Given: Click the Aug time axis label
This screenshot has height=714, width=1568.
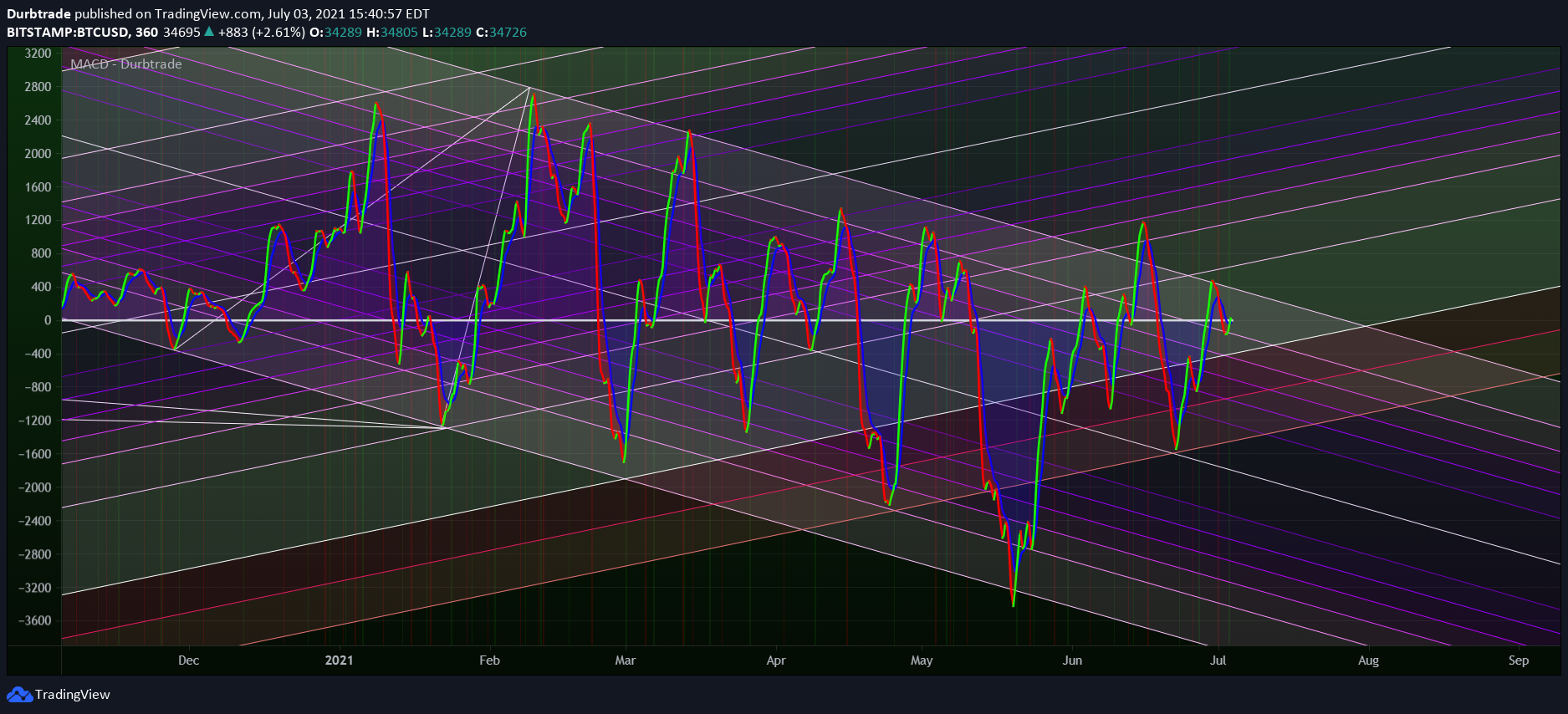Looking at the screenshot, I should (x=1368, y=660).
